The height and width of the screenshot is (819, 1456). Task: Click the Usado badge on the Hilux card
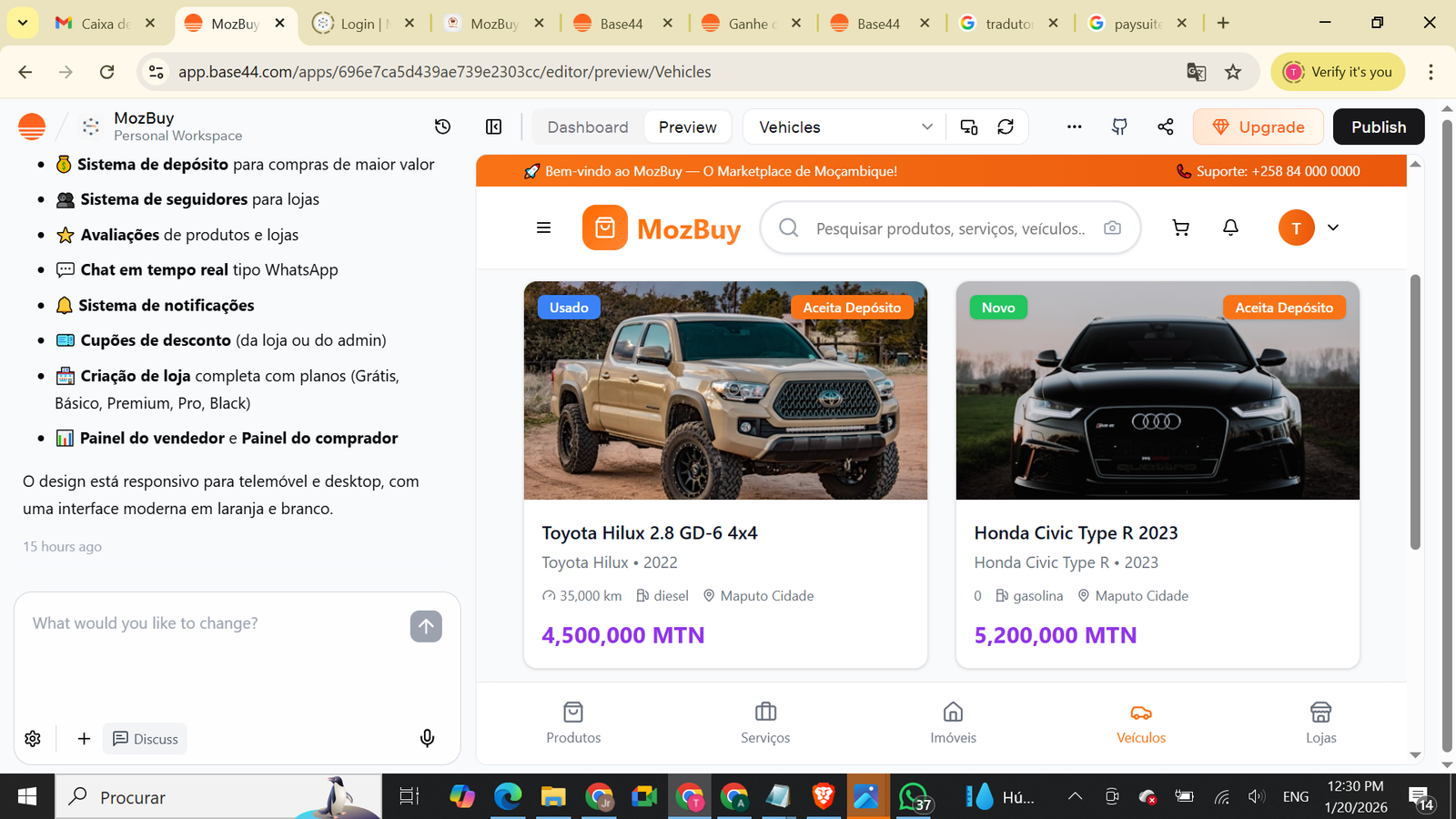tap(569, 308)
